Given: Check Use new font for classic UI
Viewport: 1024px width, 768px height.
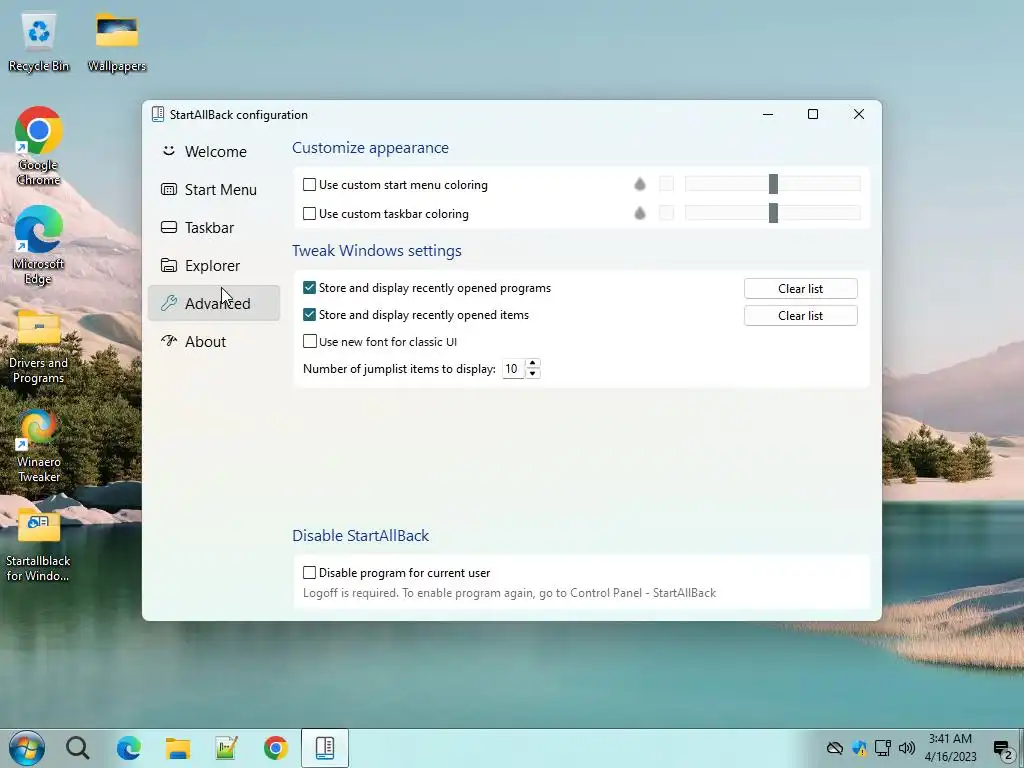Looking at the screenshot, I should tap(310, 342).
